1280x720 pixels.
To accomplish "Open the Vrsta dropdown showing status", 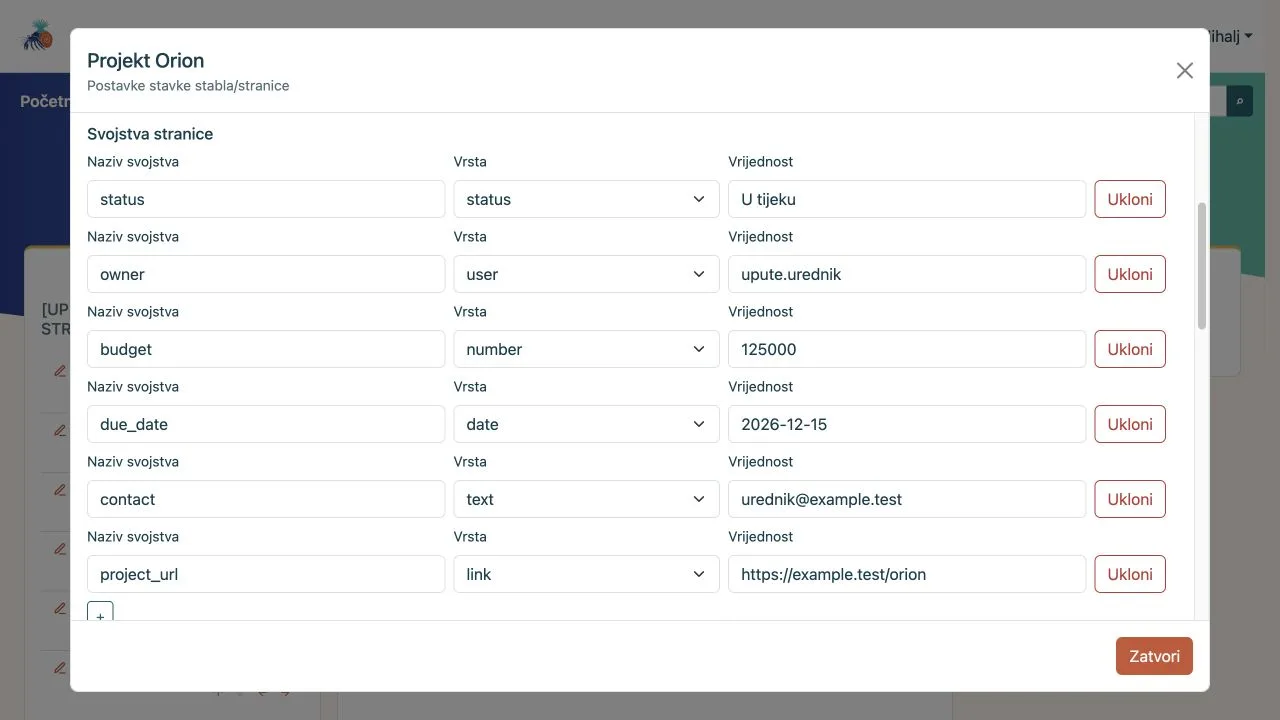I will pos(586,199).
